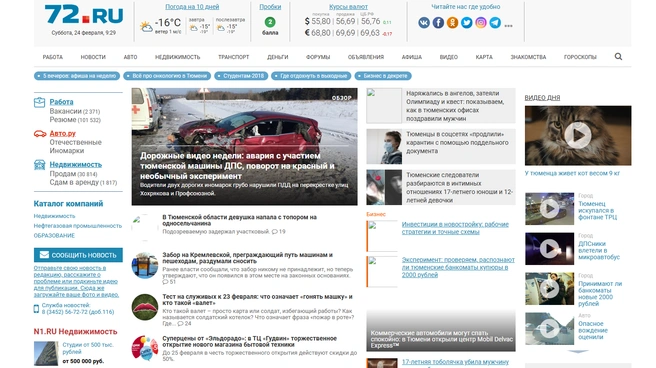Open the February 23 military quiz article
The image size is (656, 368).
[x=257, y=299]
